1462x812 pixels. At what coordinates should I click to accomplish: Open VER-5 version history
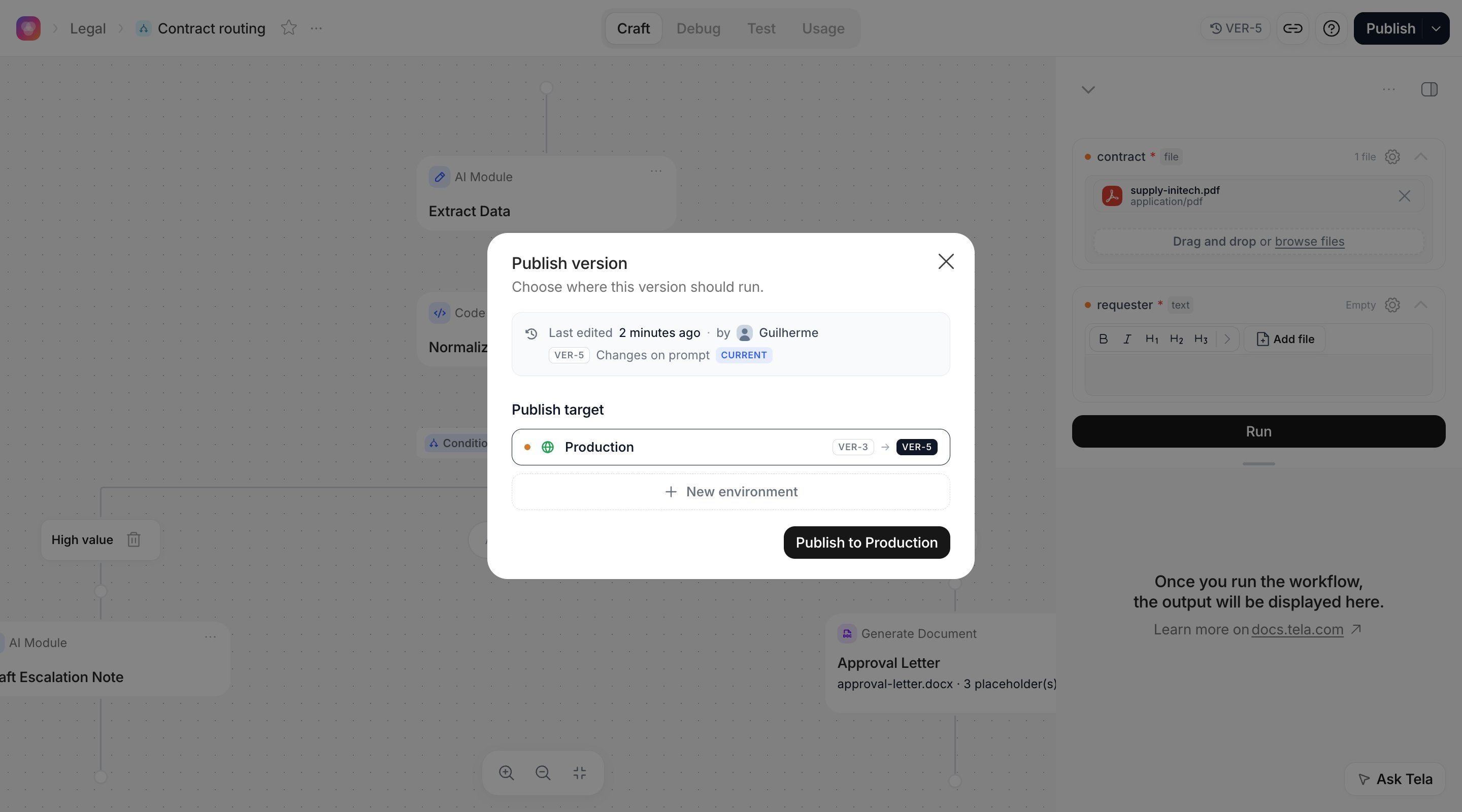point(1236,28)
